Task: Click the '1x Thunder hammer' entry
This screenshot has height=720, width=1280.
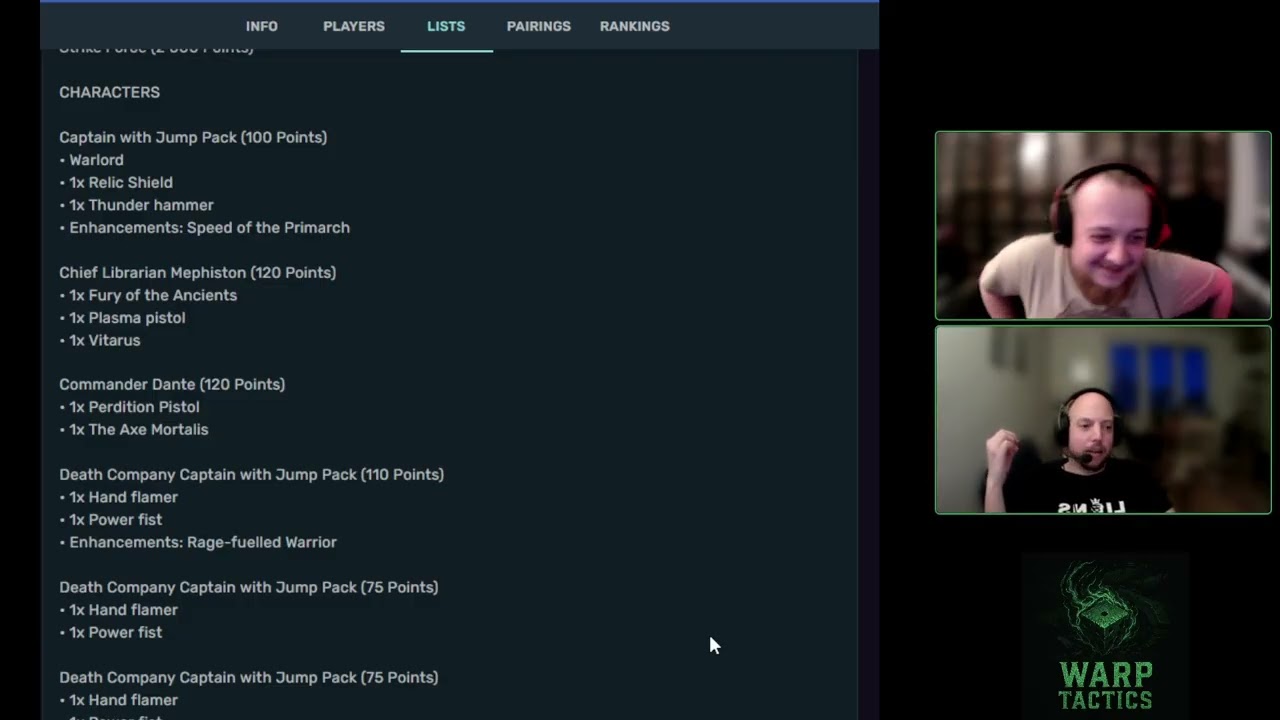Action: (137, 205)
